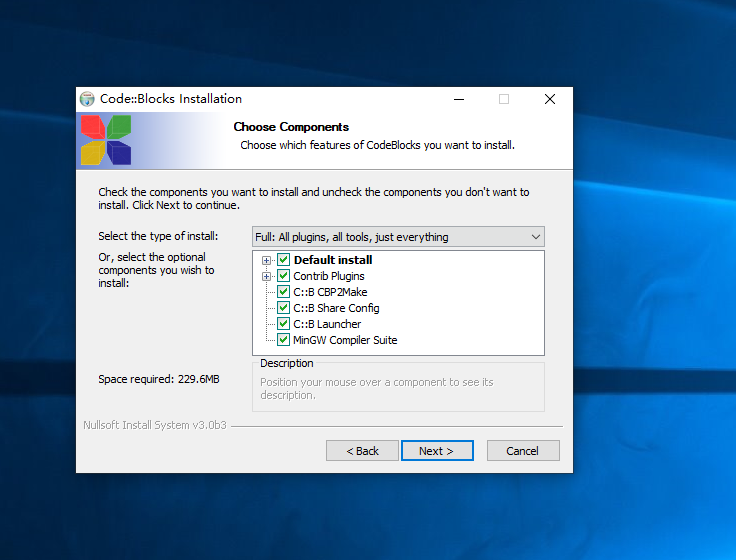
Task: Select the MinGW Compiler Suite row text
Action: coord(345,340)
